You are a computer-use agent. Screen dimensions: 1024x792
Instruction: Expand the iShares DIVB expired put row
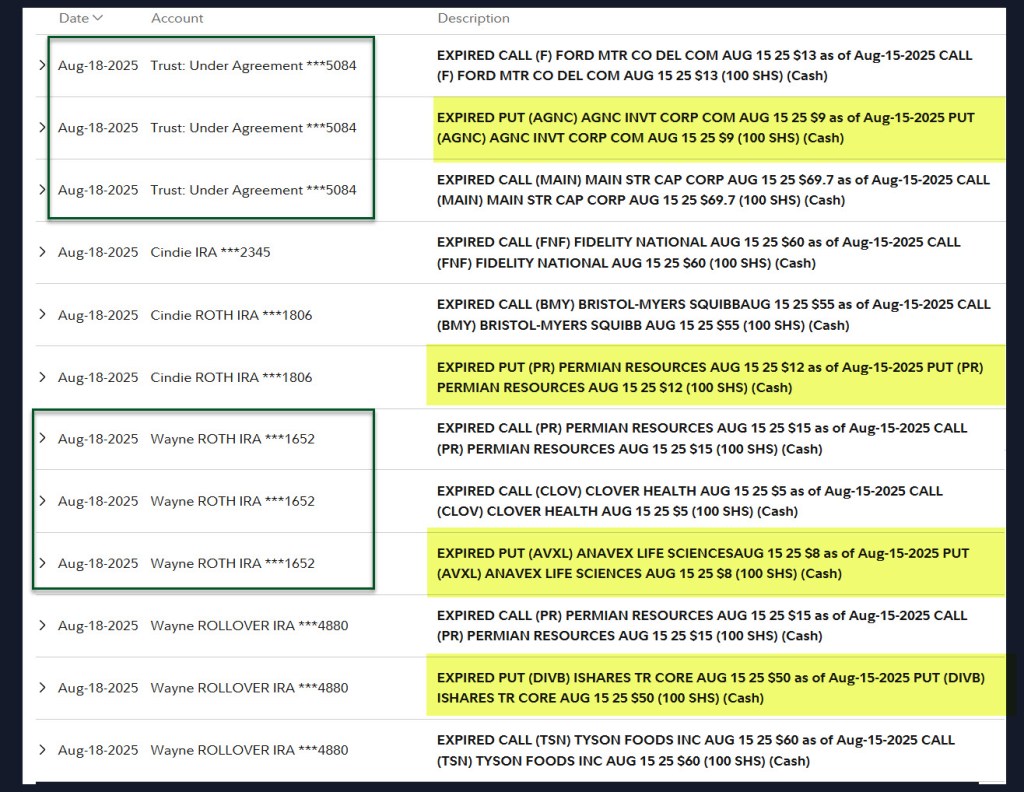click(42, 688)
